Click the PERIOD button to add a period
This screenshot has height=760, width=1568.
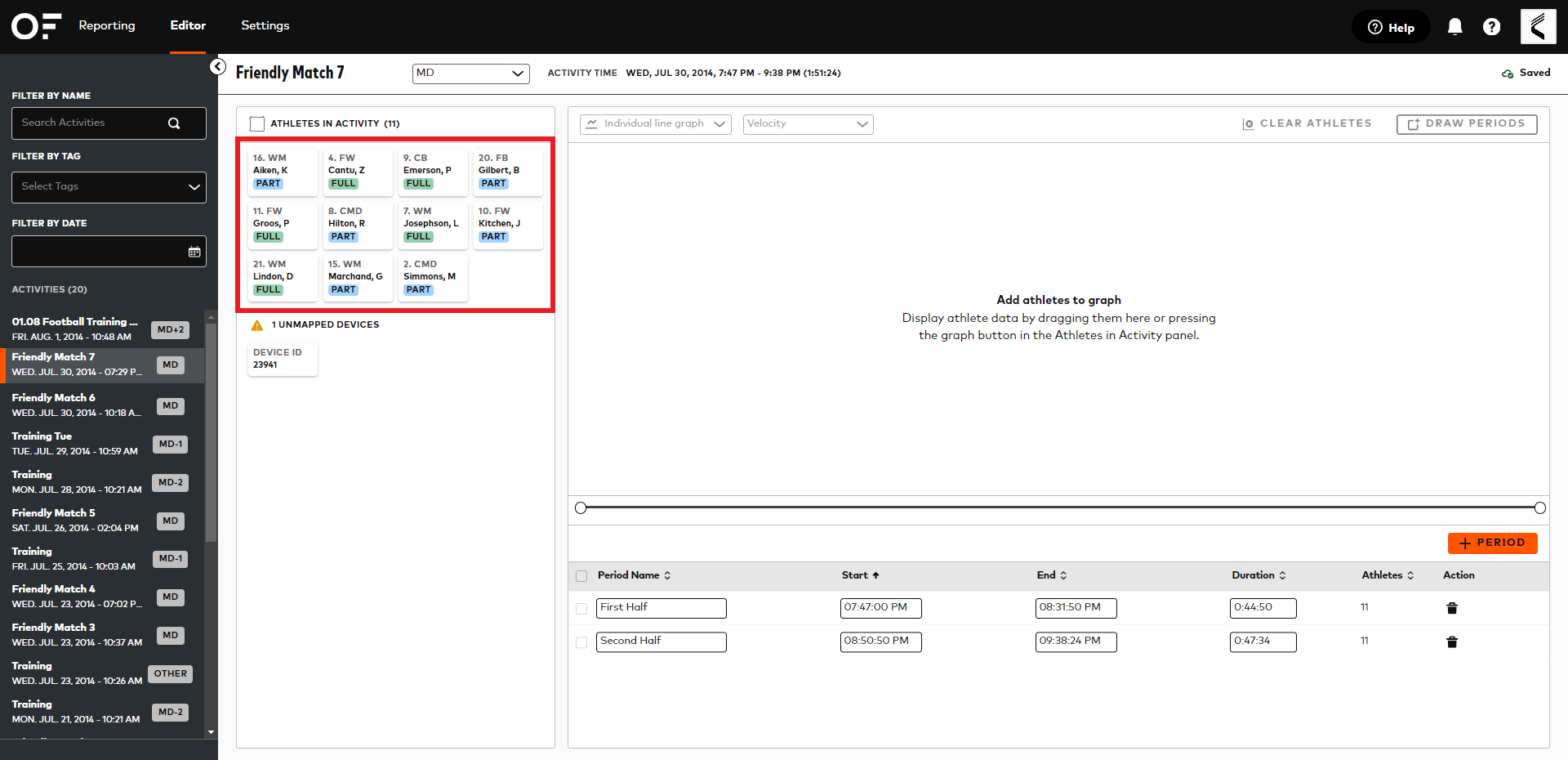[x=1492, y=543]
